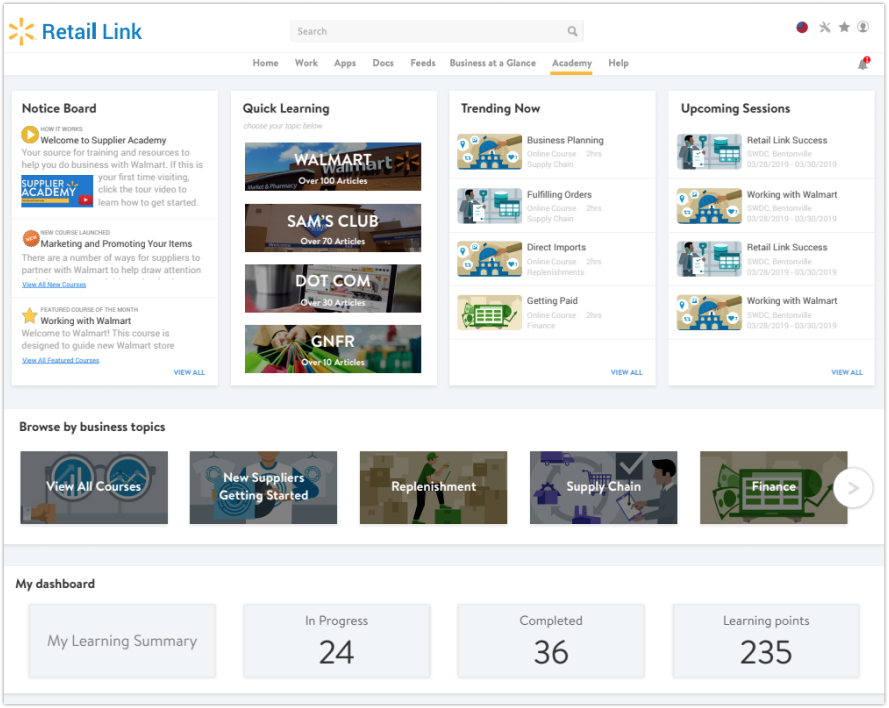Choose Walmart Quick Learning topic
Viewport: 889px width, 708px height.
point(333,167)
